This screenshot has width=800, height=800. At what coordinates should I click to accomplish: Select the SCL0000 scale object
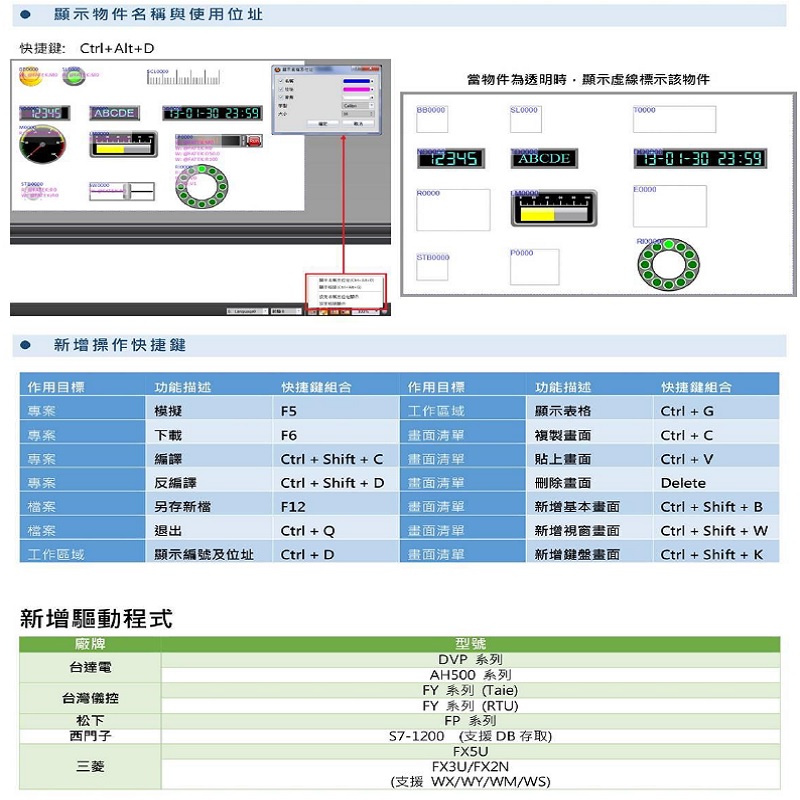tap(184, 77)
